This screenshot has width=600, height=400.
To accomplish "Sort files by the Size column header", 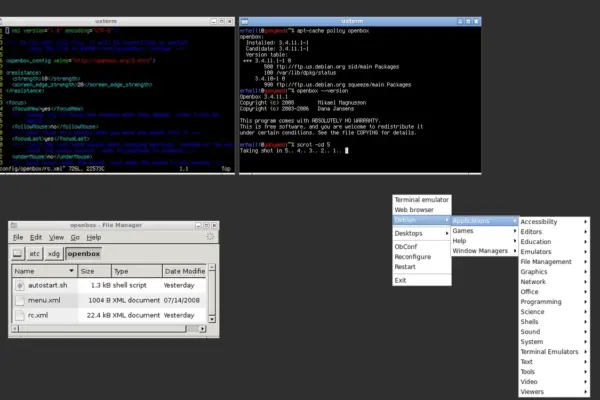I will (x=95, y=271).
